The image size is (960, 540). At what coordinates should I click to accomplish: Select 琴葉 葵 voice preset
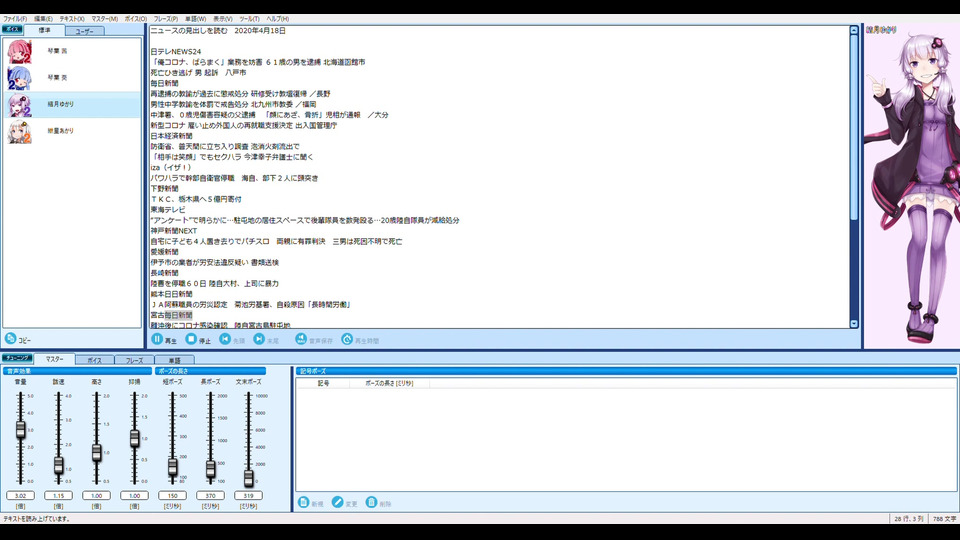point(72,78)
